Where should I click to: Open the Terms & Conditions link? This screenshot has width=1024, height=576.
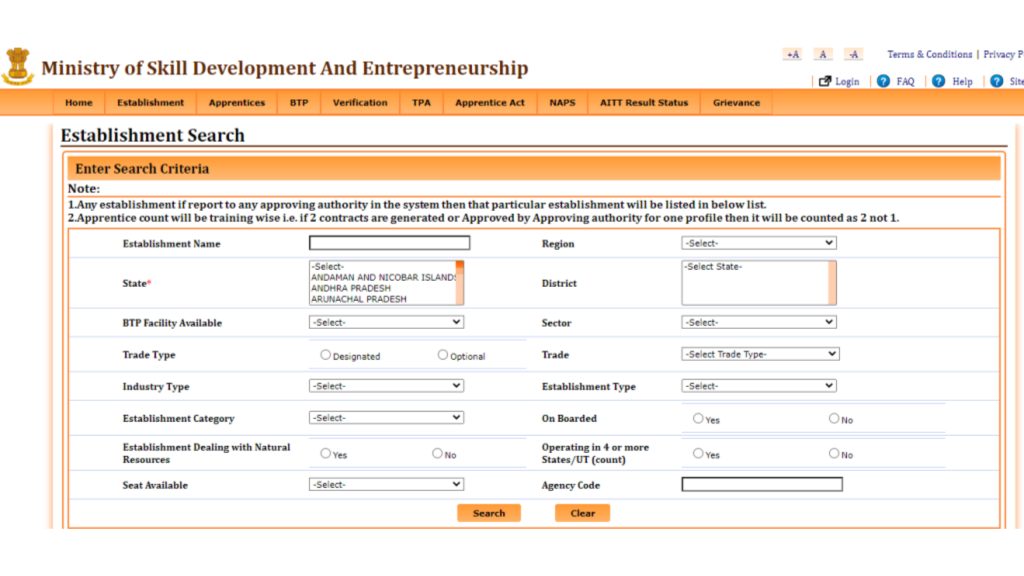point(929,54)
